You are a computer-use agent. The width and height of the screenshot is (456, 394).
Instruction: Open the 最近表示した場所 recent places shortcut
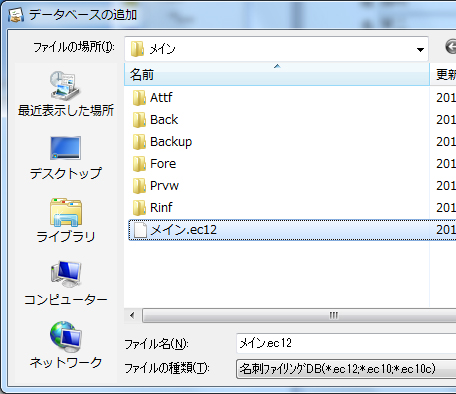66,94
